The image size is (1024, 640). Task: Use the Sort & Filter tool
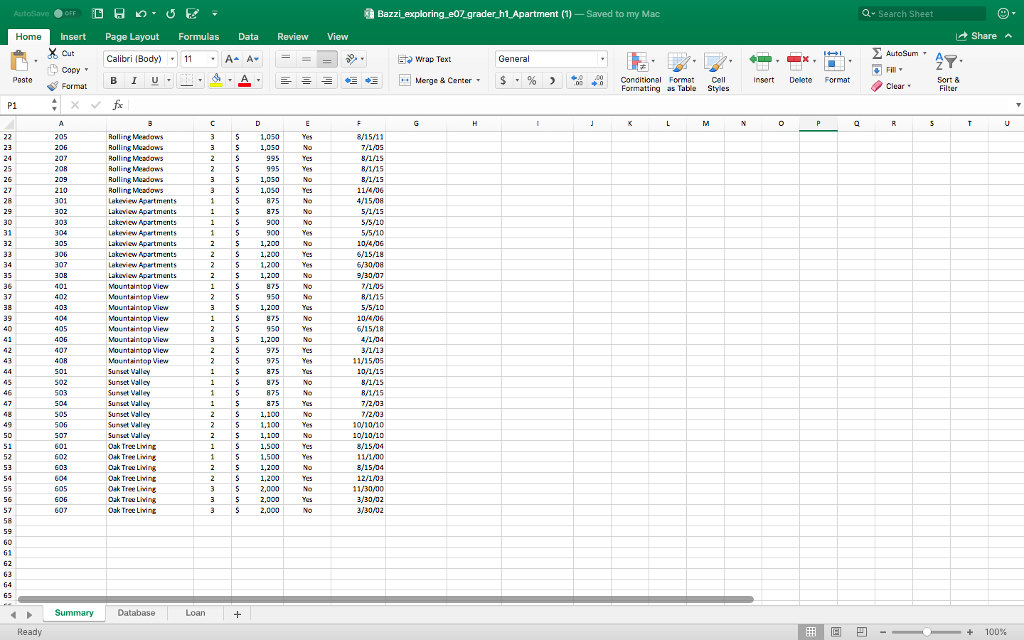click(x=946, y=69)
